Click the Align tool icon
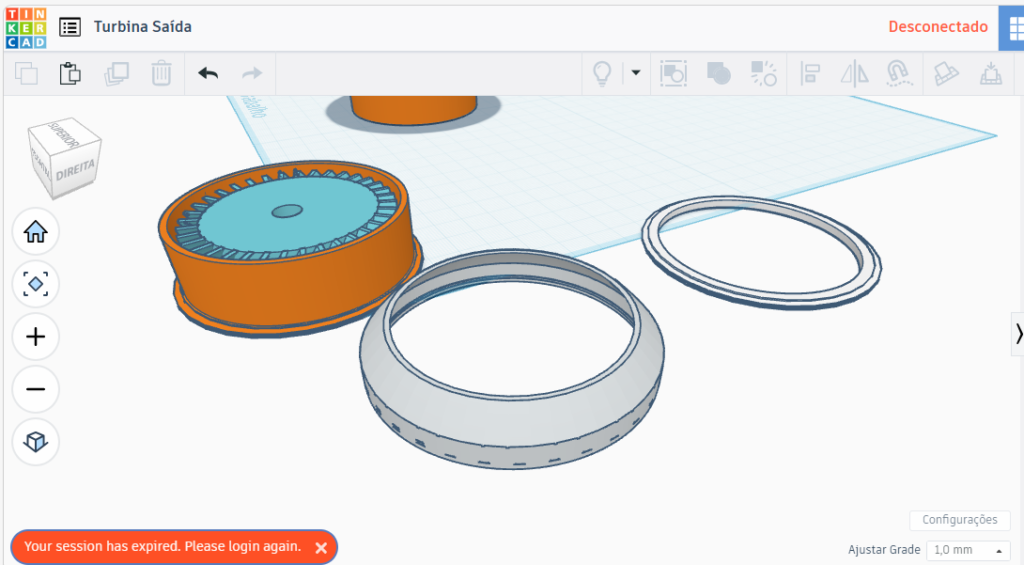 pyautogui.click(x=810, y=73)
